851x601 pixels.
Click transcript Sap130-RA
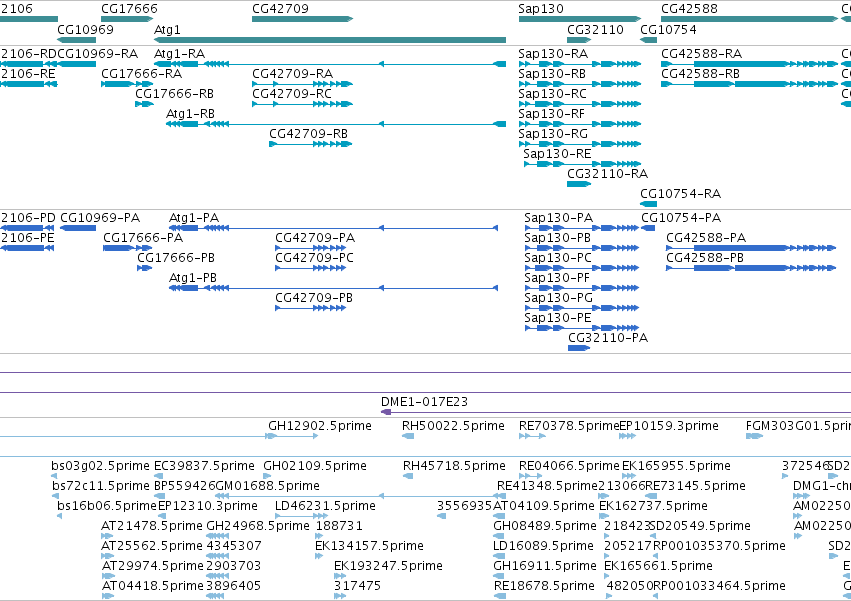[x=580, y=64]
